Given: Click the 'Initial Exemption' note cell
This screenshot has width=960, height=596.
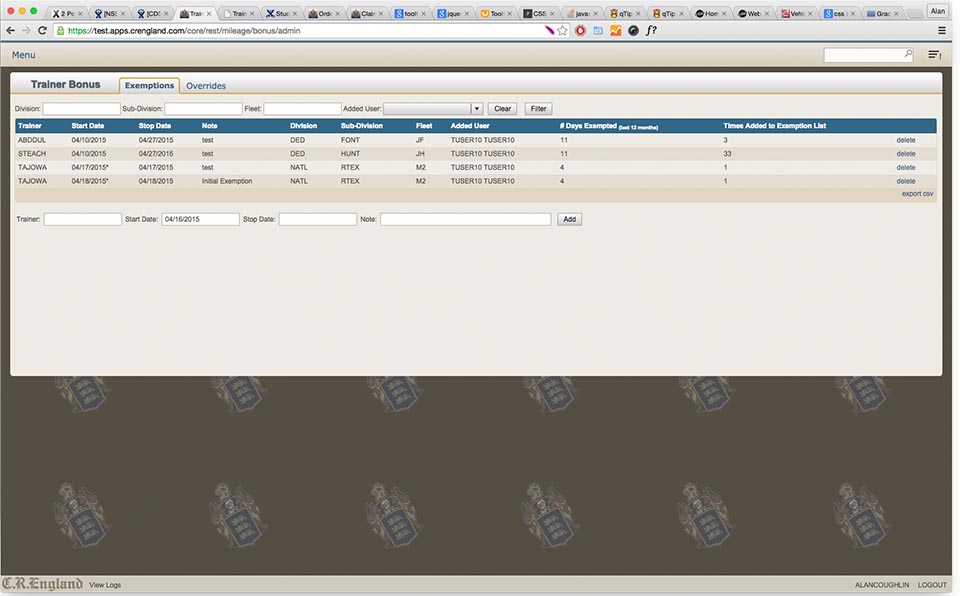Looking at the screenshot, I should [x=227, y=181].
